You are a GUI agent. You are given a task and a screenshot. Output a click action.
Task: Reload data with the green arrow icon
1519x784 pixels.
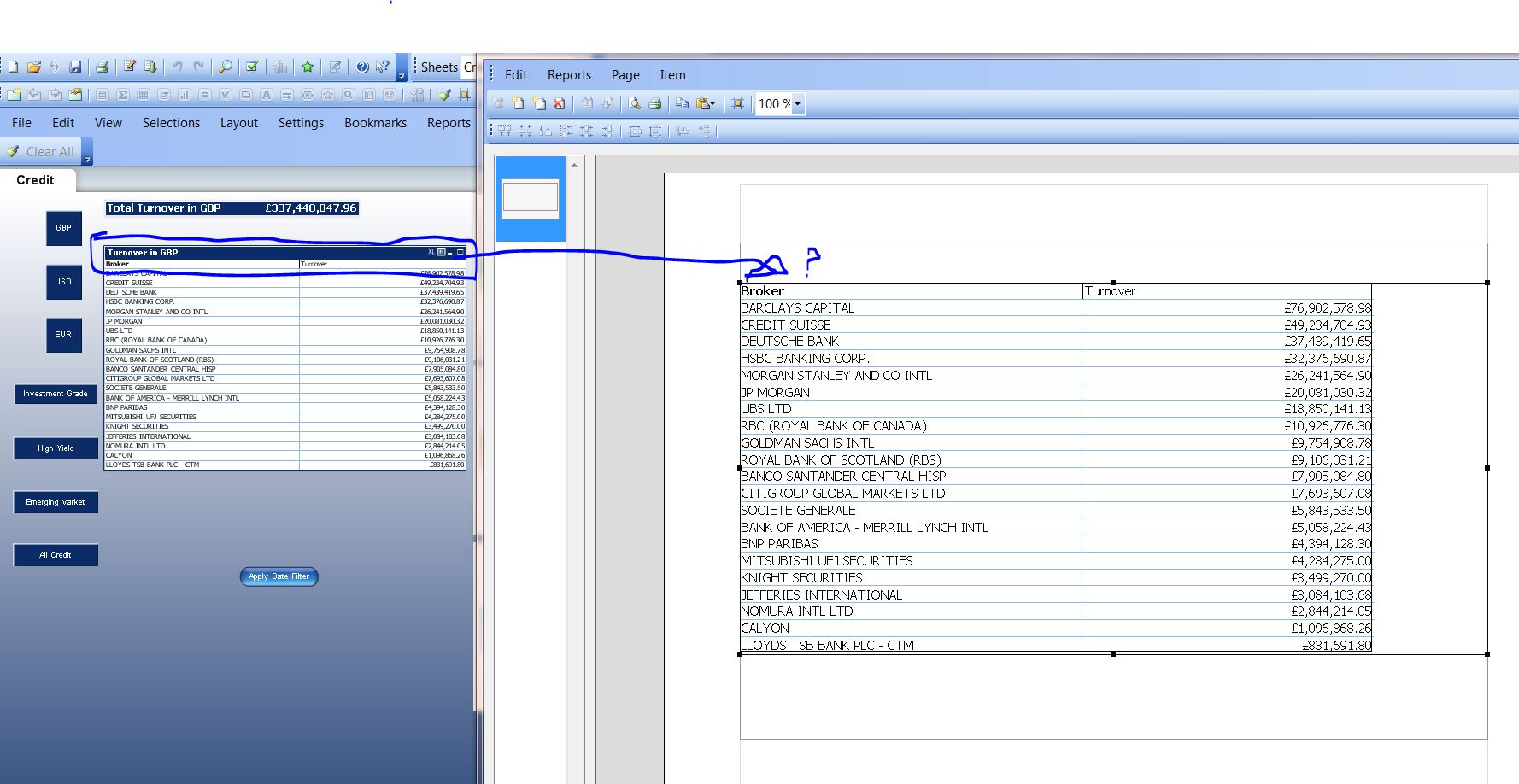150,67
